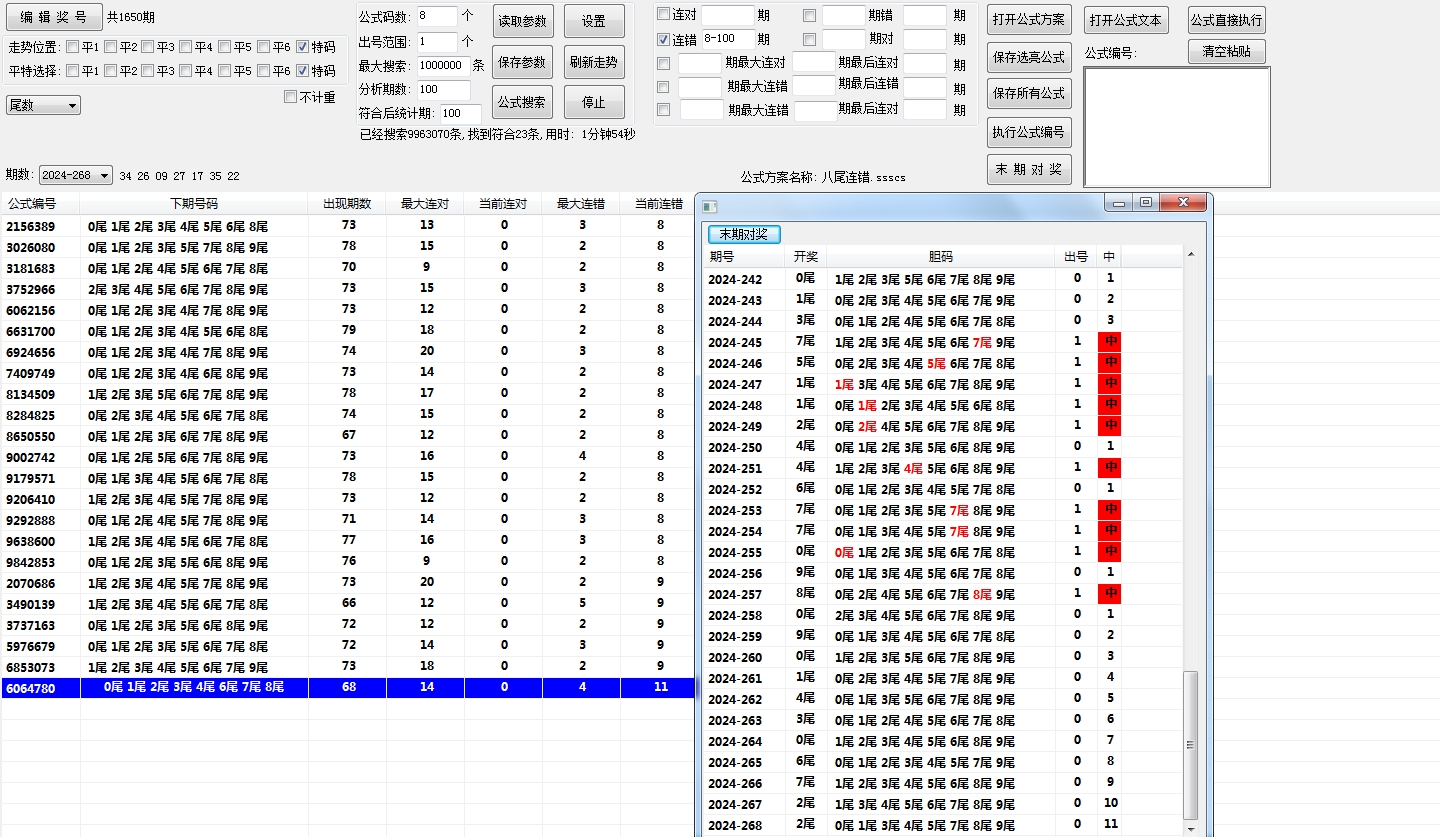Viewport: 1440px width, 837px height.
Task: Check the 平1 box in 走势位置 row
Action: [x=73, y=46]
